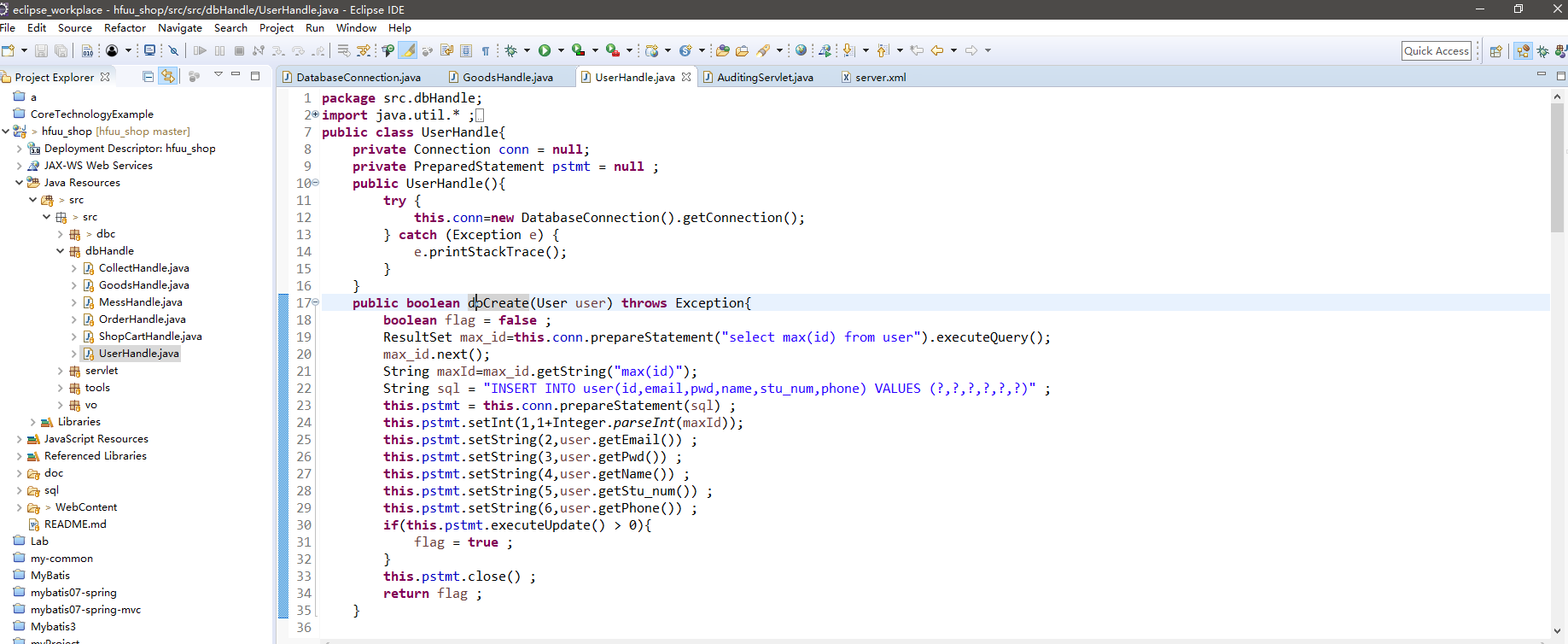Expand the servlet package in tree
Screen dimensions: 1568x644
click(x=61, y=371)
